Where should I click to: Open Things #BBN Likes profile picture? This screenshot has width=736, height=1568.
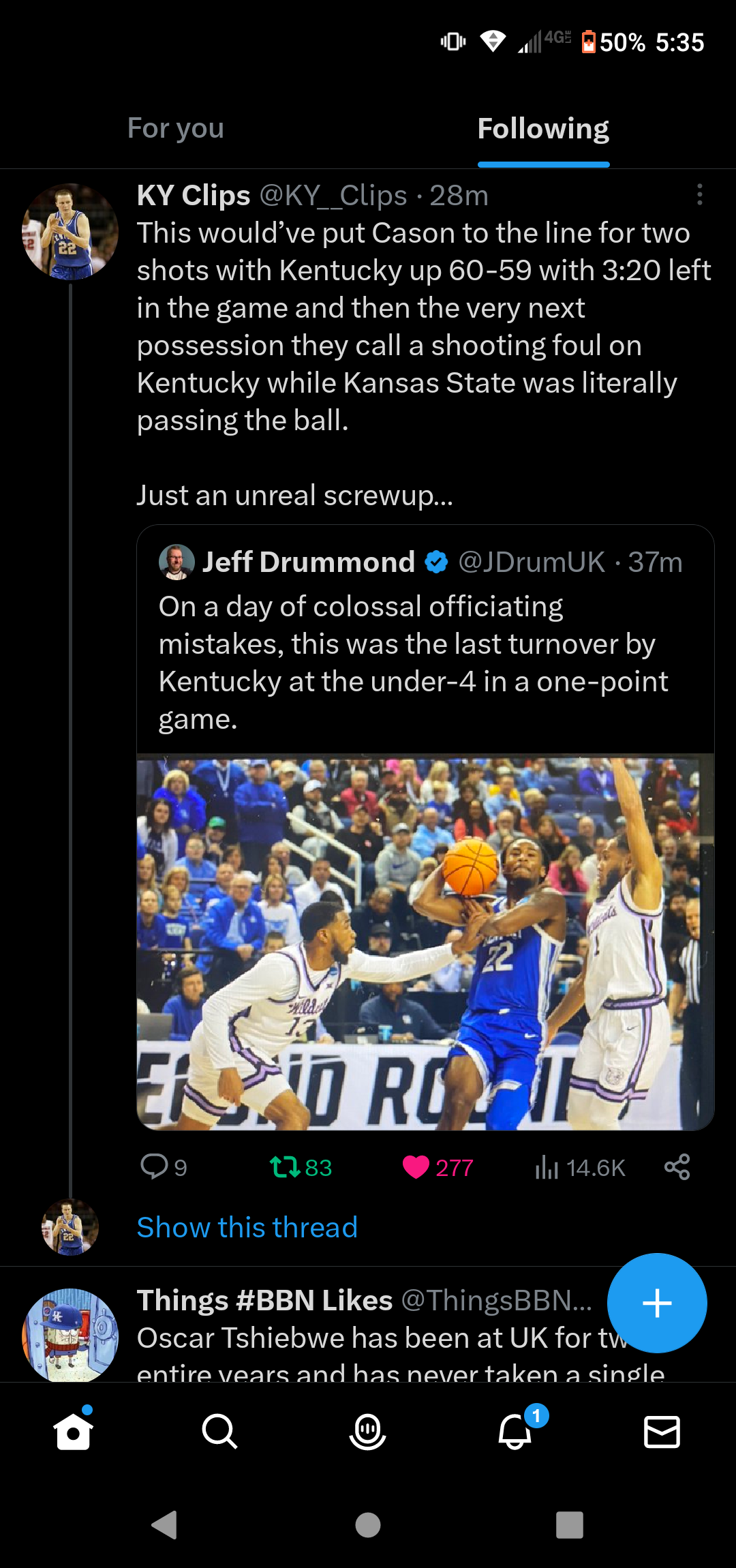(70, 1335)
